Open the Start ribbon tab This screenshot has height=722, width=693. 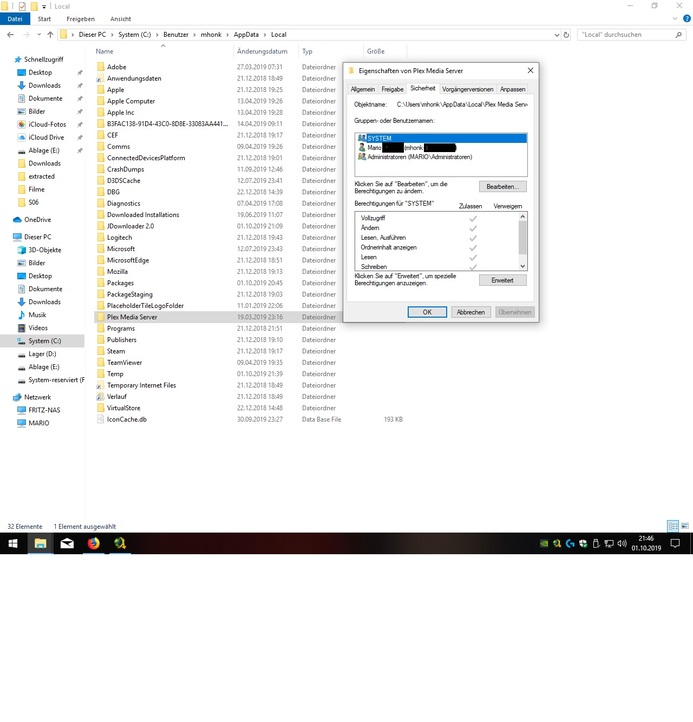point(44,19)
